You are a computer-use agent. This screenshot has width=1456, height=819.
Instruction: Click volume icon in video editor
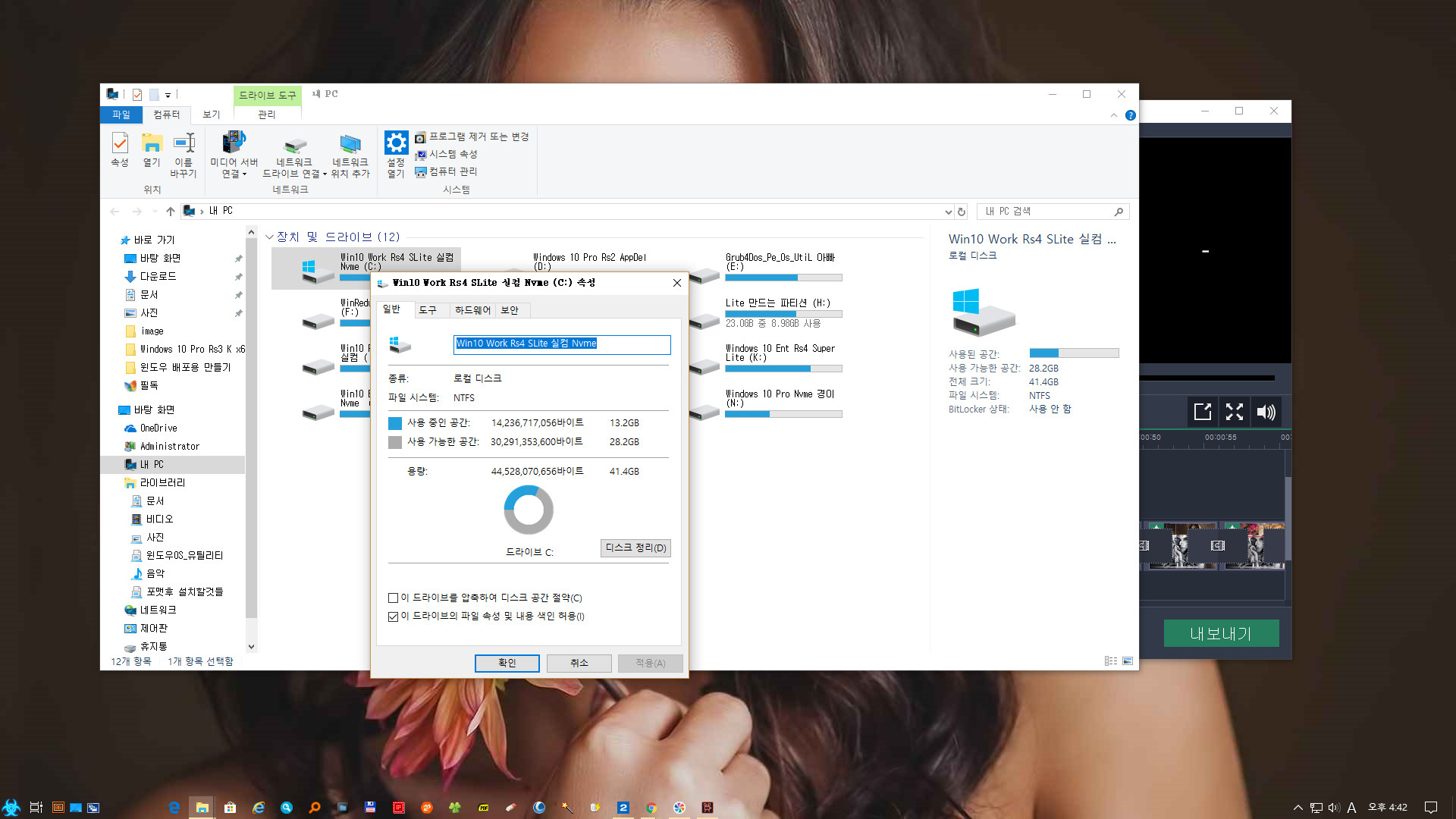[1266, 412]
